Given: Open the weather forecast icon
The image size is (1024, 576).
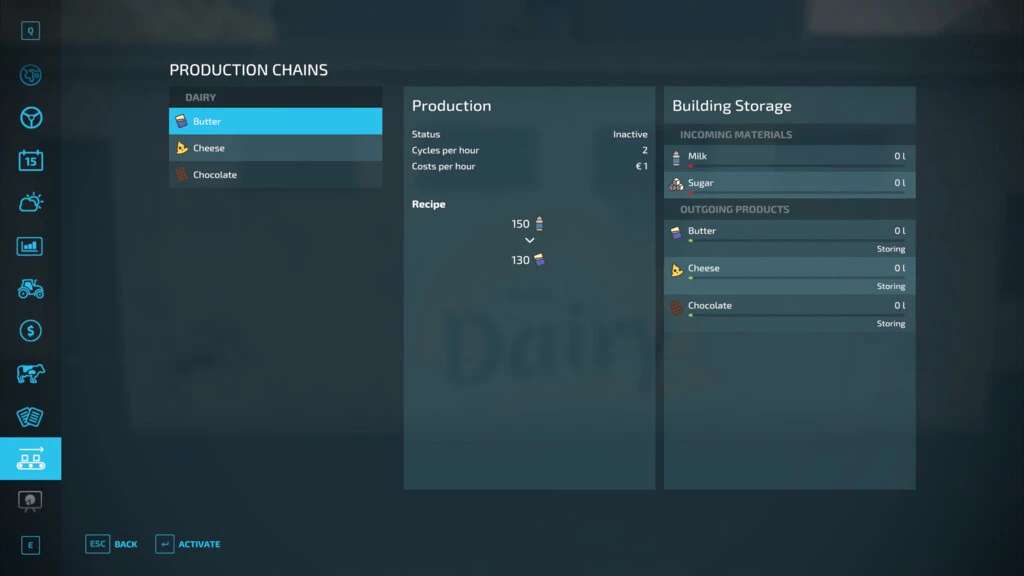Looking at the screenshot, I should coord(30,203).
